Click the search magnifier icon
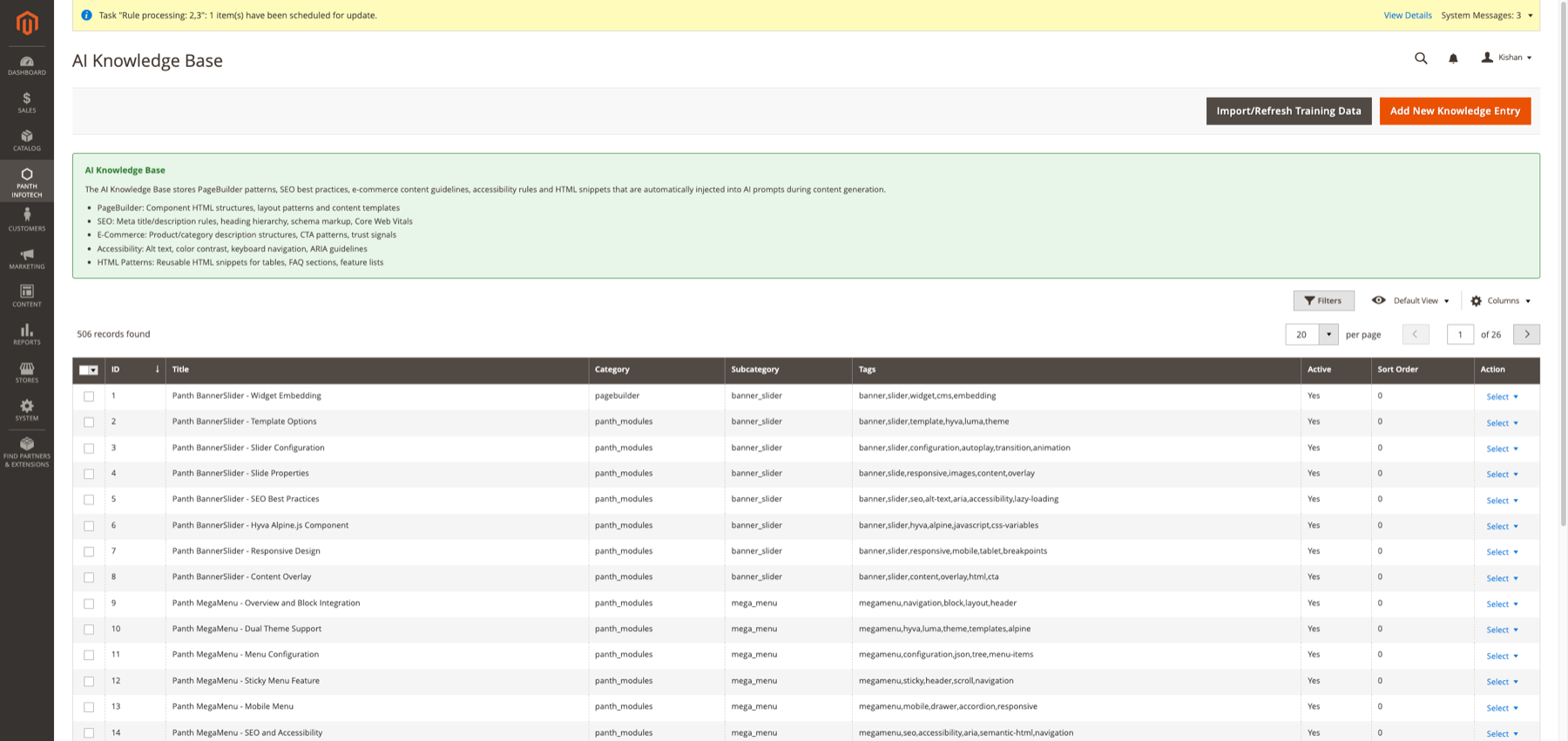This screenshot has height=741, width=1568. (1421, 58)
